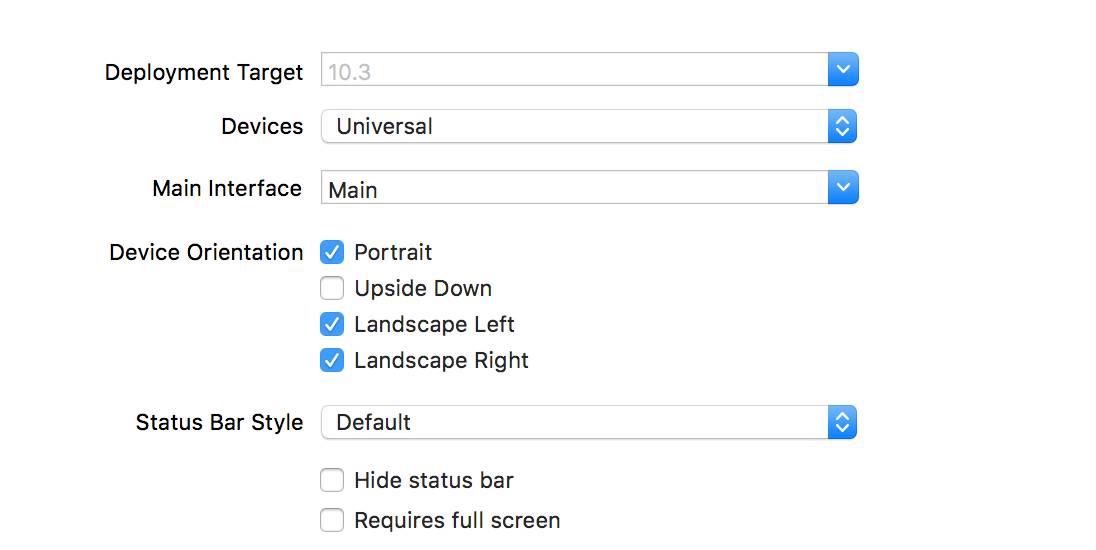Screen dimensions: 1096x550
Task: Click the Hide status bar label
Action: [x=433, y=481]
